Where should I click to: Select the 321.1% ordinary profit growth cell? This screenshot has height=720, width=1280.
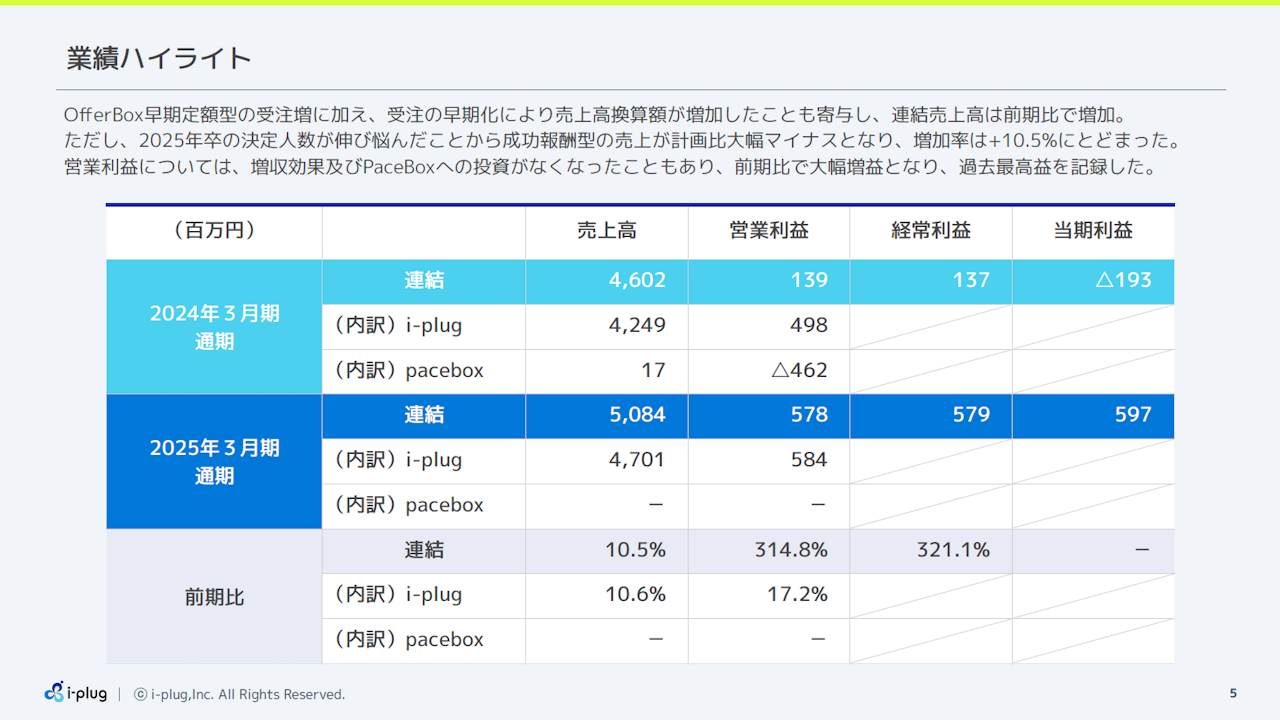[x=952, y=550]
